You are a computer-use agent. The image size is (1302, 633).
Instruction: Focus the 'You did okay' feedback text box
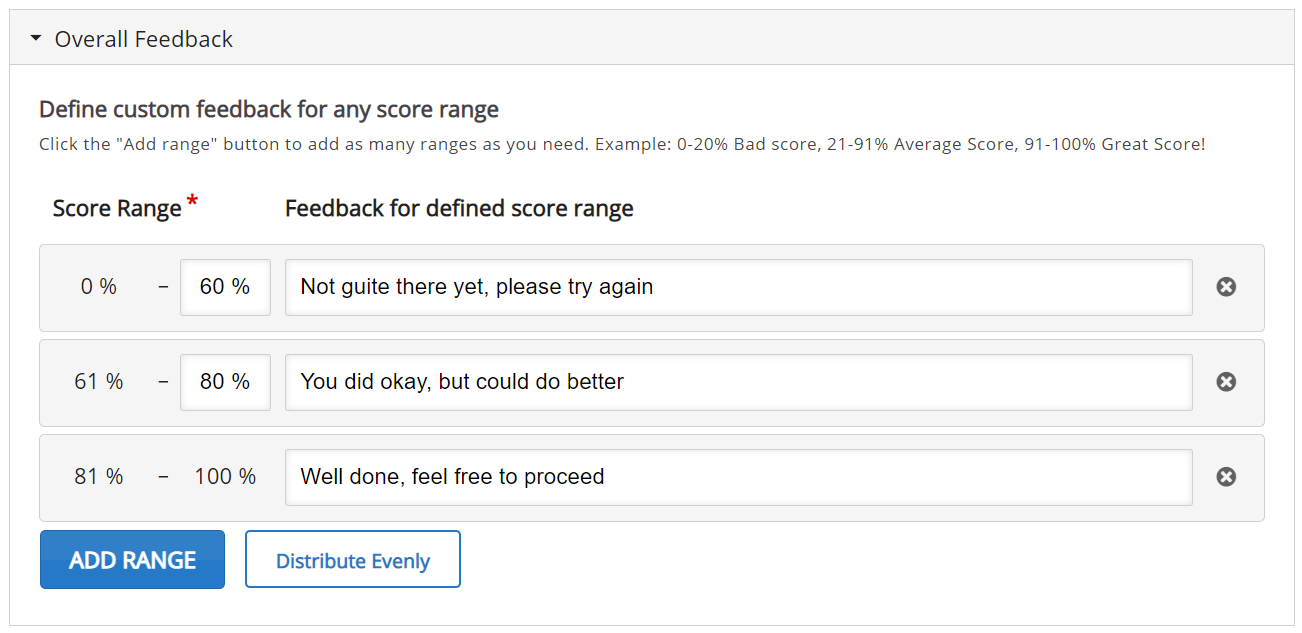pos(739,382)
